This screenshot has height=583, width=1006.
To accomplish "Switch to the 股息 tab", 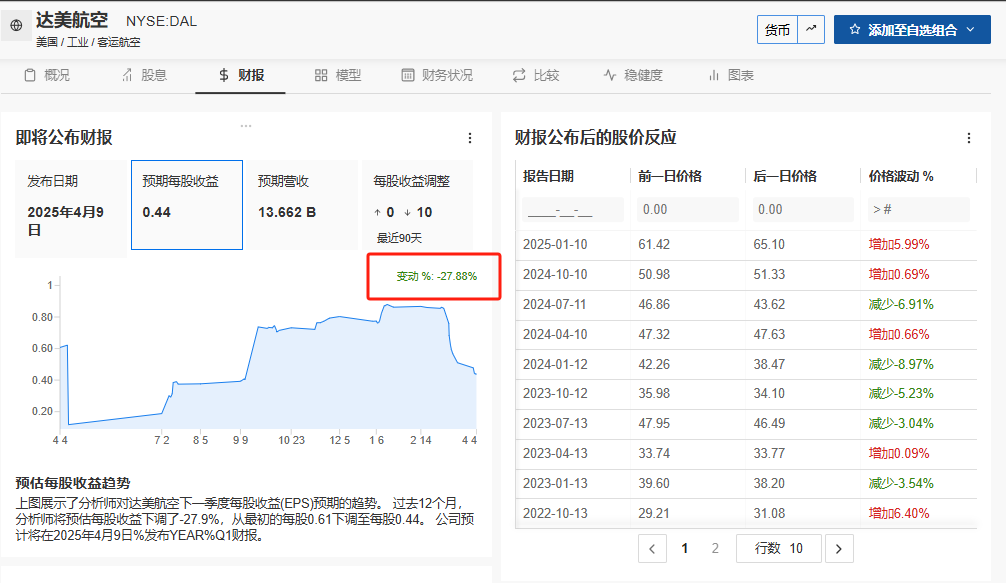I will pyautogui.click(x=144, y=75).
